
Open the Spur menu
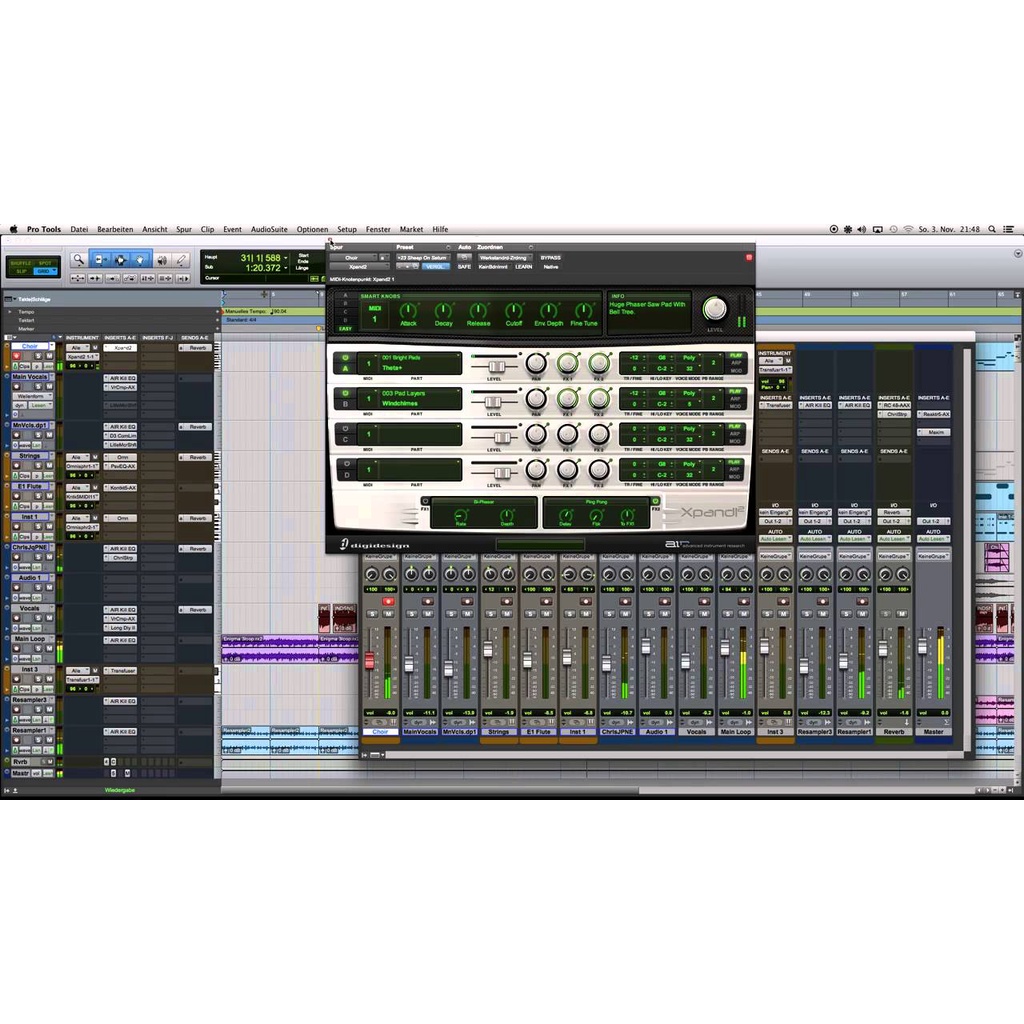tap(184, 229)
